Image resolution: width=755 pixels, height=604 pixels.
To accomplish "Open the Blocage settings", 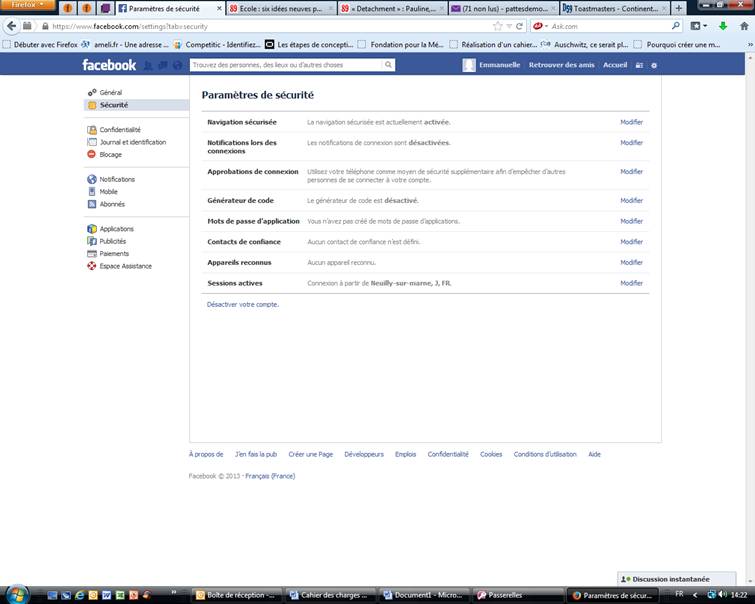I will [110, 155].
